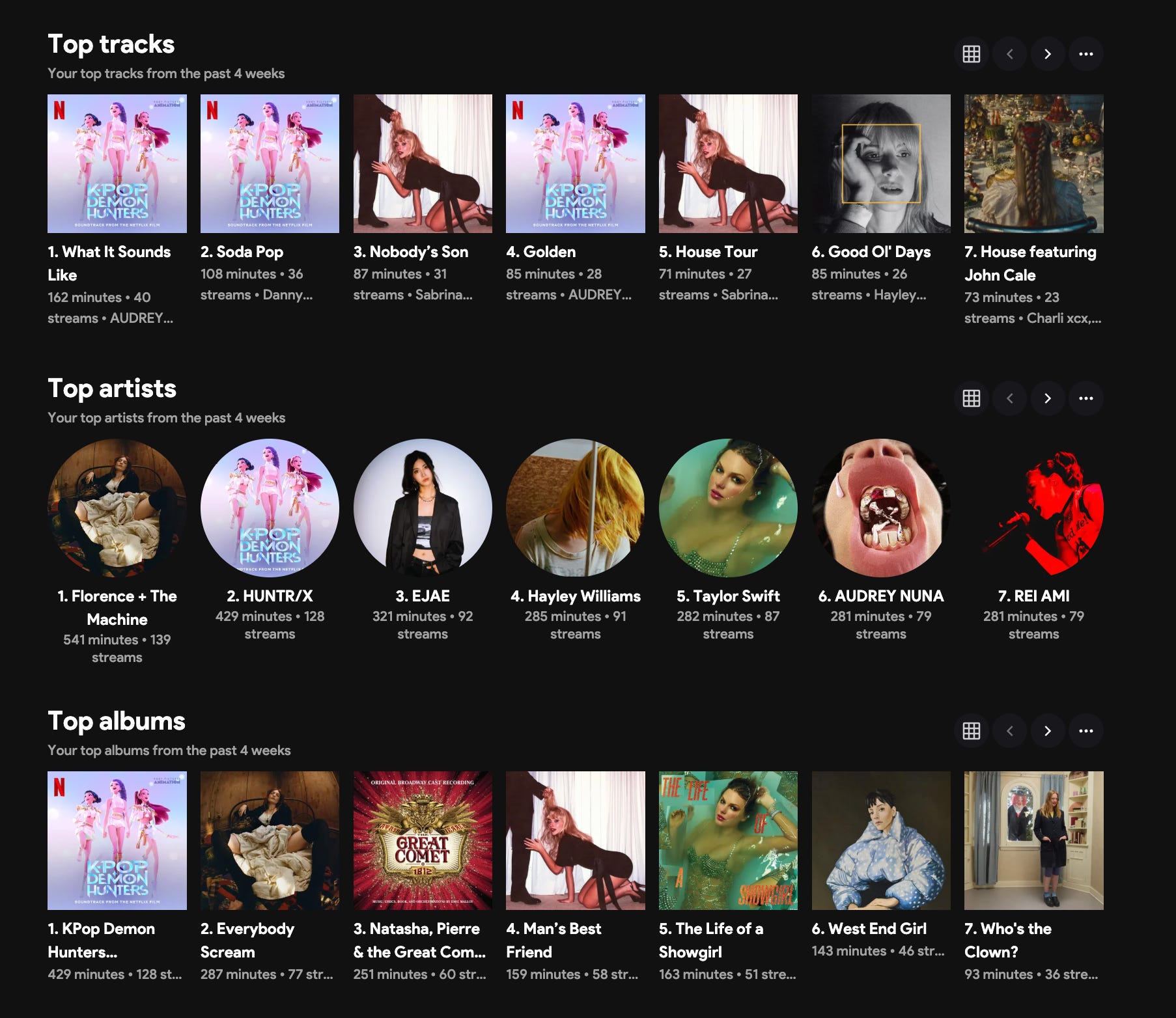Click the '2. Everybody Scream' album title
1176x1018 pixels.
click(x=247, y=940)
